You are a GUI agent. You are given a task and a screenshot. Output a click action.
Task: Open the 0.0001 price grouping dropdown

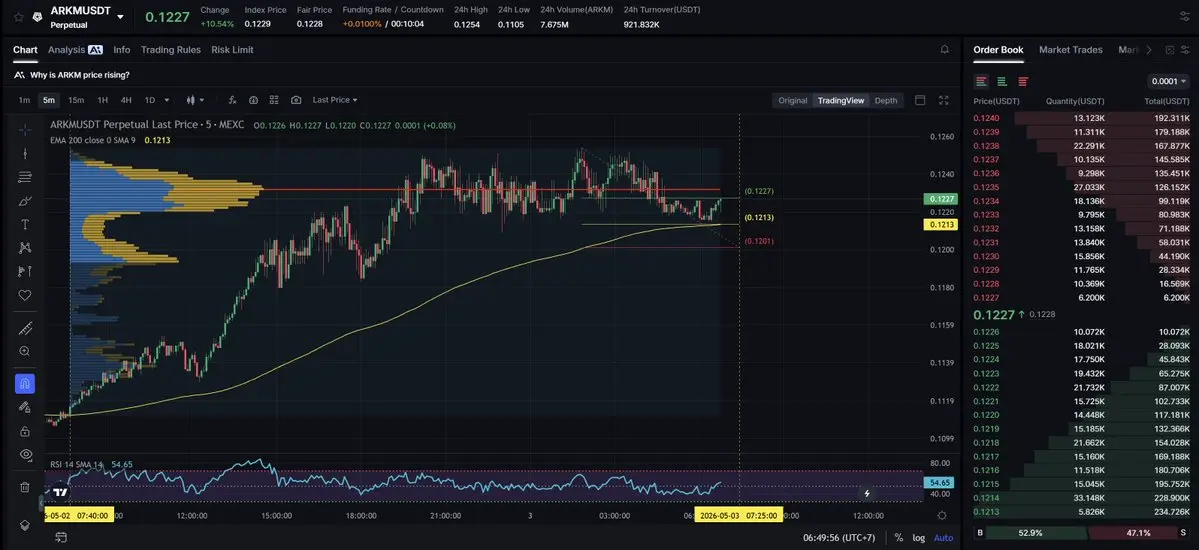click(x=1168, y=81)
